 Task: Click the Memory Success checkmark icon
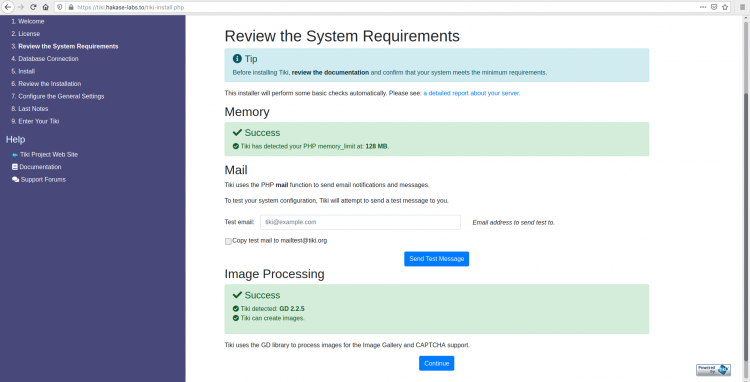[237, 132]
